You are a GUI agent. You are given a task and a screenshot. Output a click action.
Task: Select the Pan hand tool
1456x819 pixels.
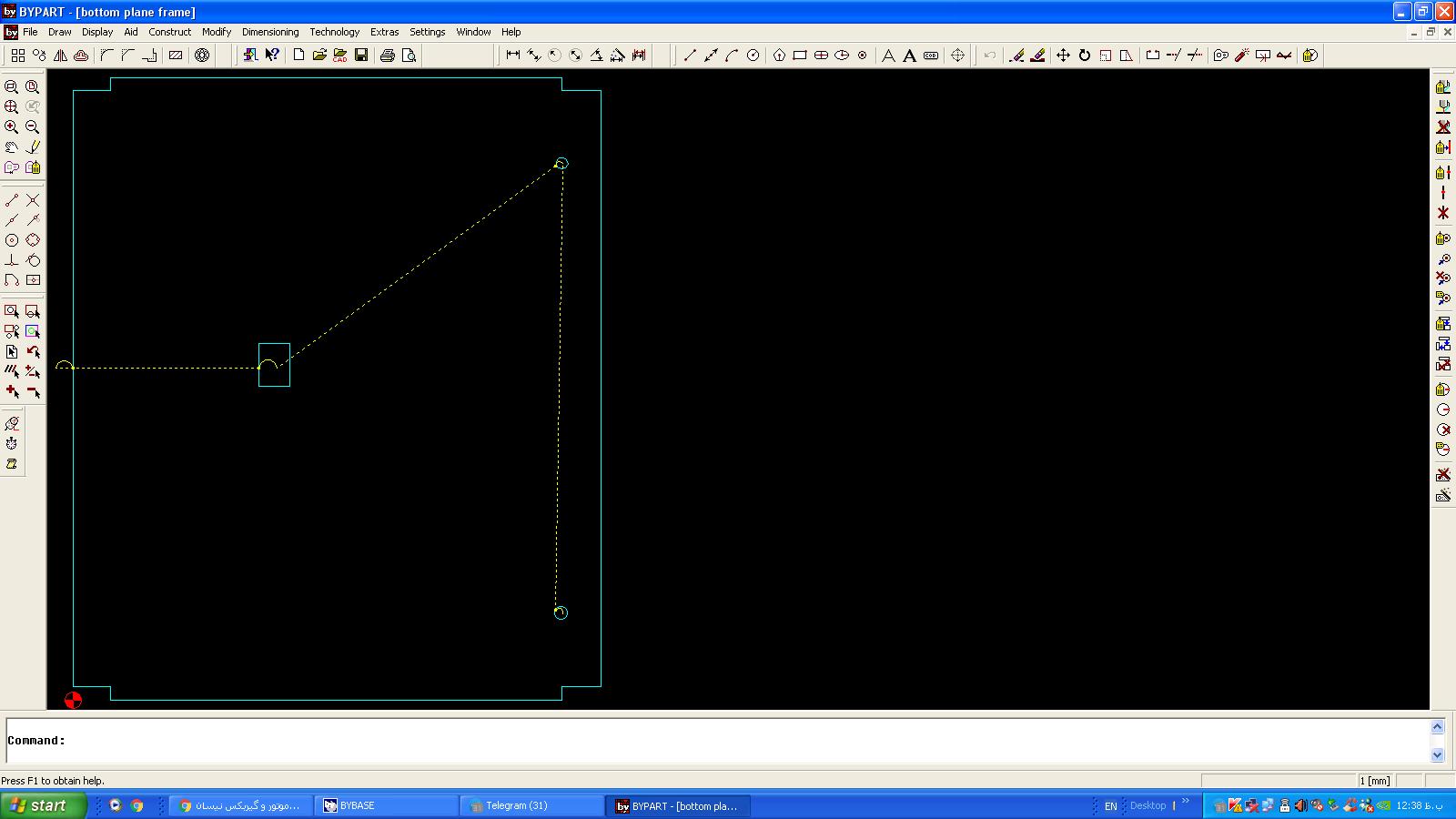pyautogui.click(x=12, y=147)
